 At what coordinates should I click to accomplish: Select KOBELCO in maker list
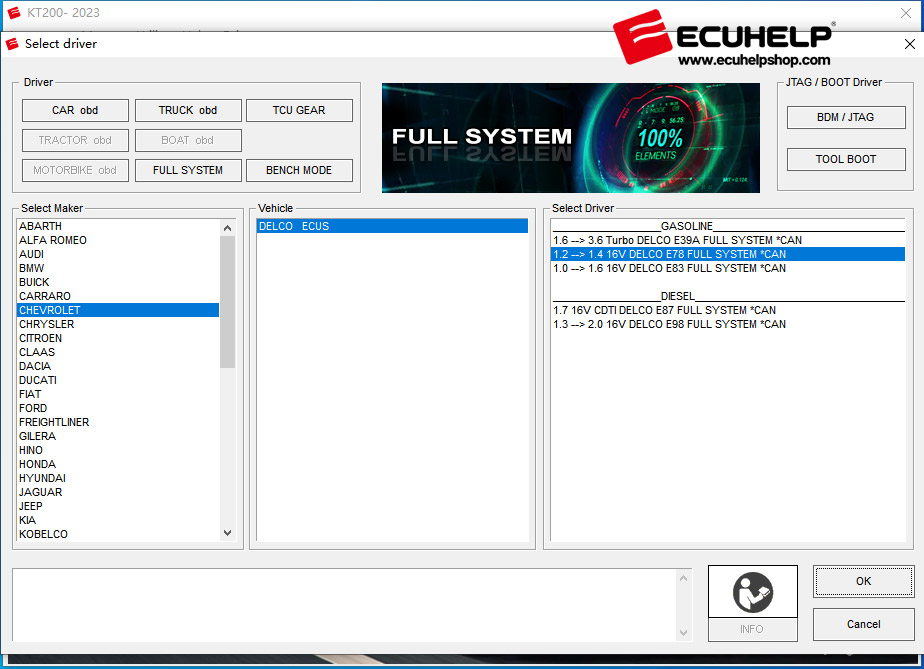click(118, 534)
